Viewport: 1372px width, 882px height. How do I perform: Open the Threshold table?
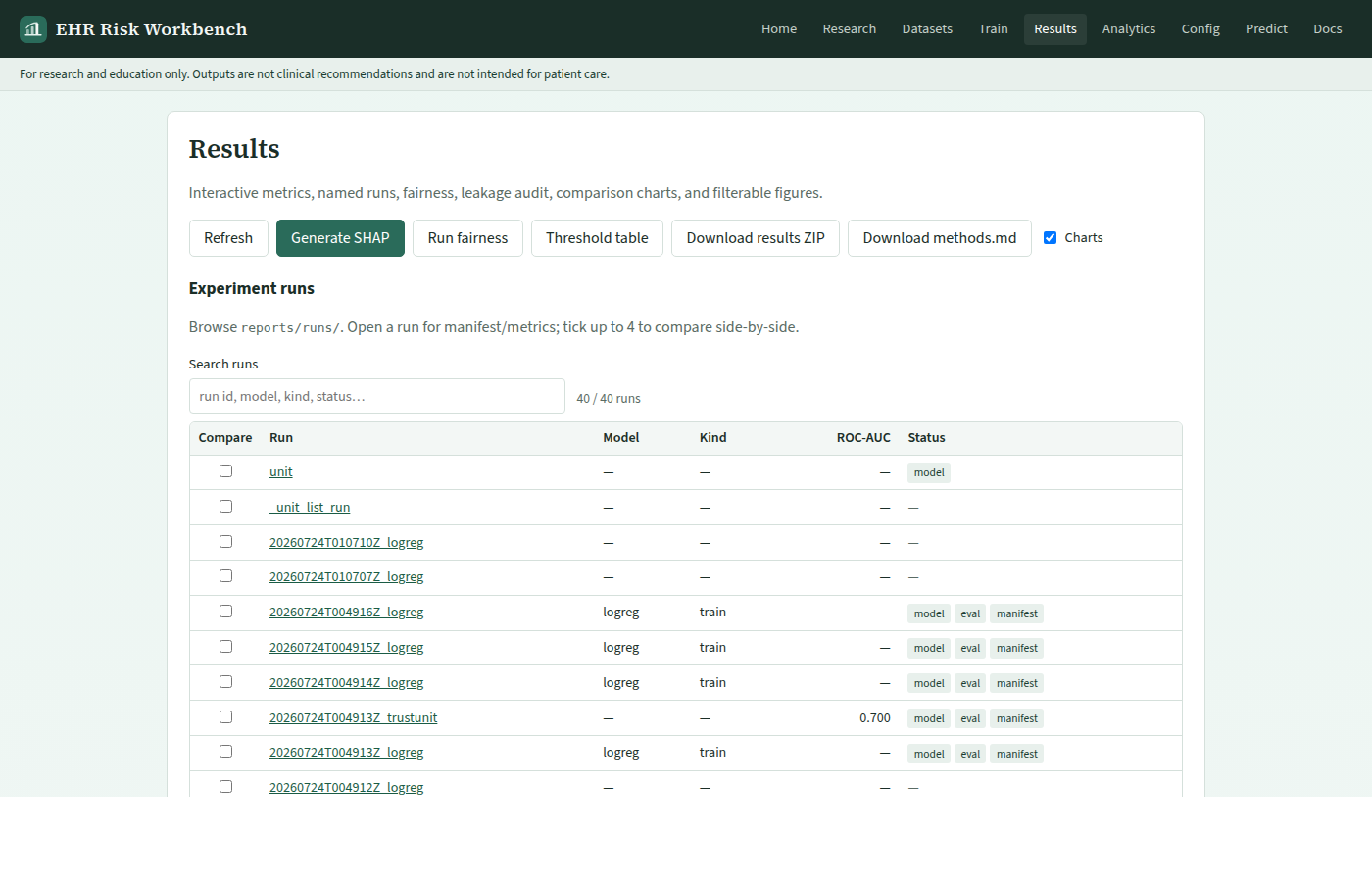pos(597,238)
